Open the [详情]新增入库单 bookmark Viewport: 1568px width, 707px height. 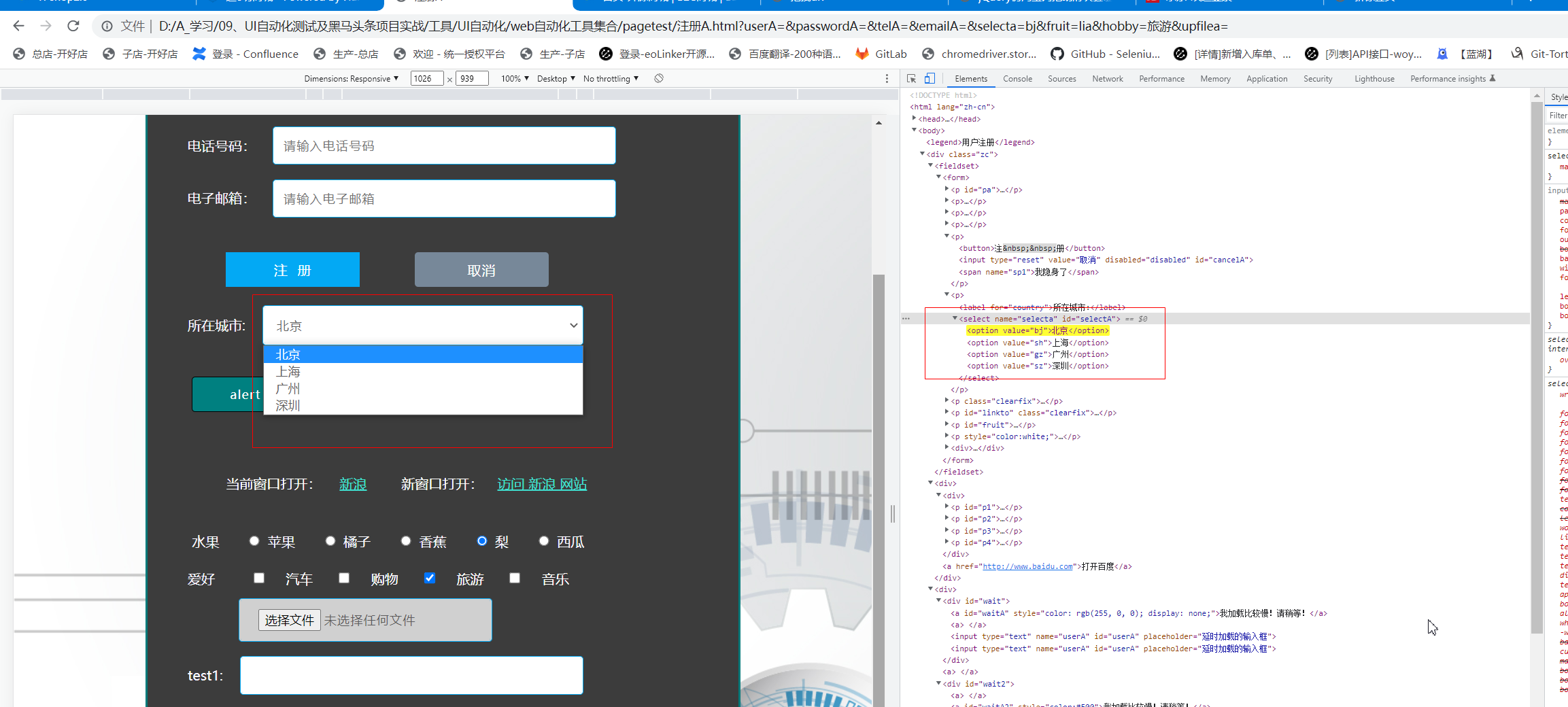[1233, 54]
